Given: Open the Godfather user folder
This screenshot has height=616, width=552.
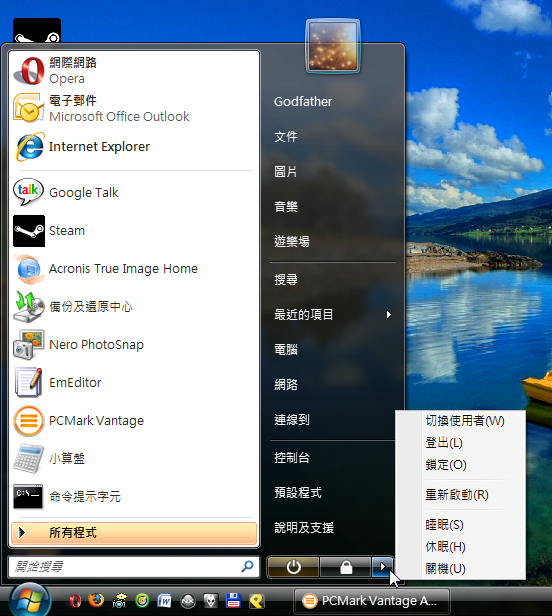Looking at the screenshot, I should [303, 102].
